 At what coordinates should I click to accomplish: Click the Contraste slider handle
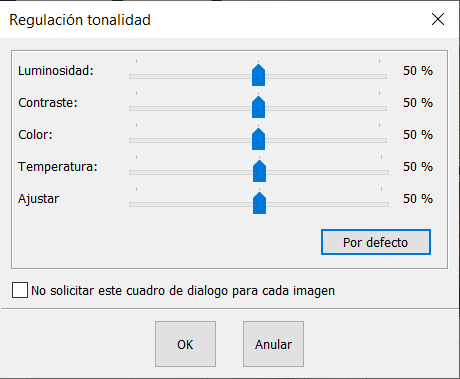[258, 107]
